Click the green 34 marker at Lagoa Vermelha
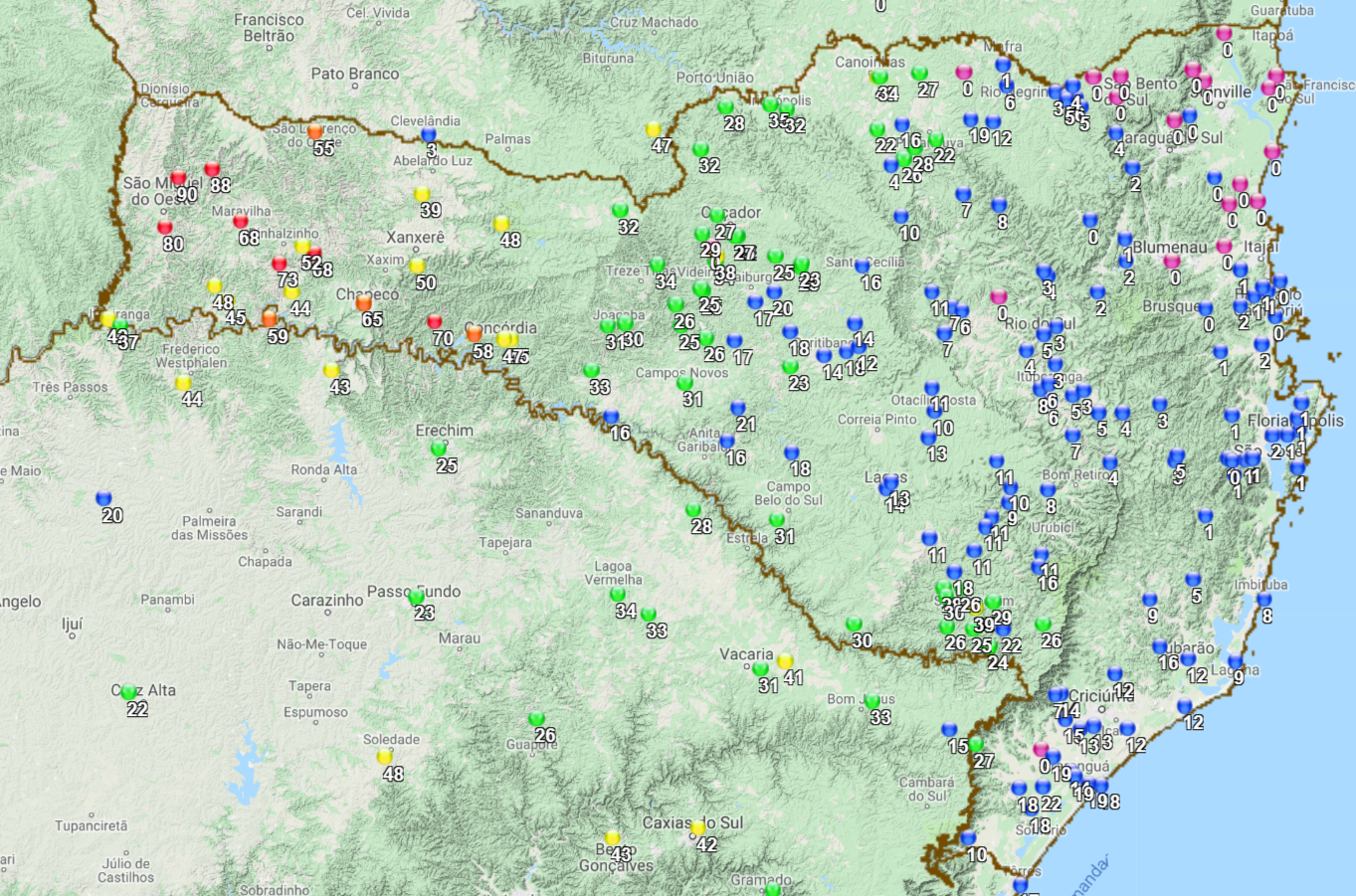This screenshot has height=896, width=1356. click(618, 595)
